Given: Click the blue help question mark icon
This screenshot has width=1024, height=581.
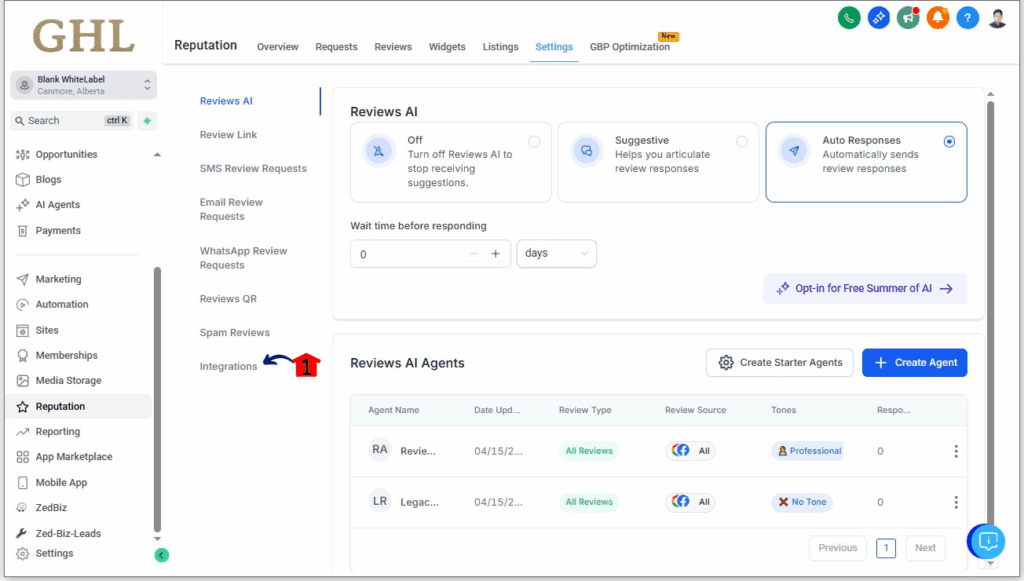Looking at the screenshot, I should point(967,18).
